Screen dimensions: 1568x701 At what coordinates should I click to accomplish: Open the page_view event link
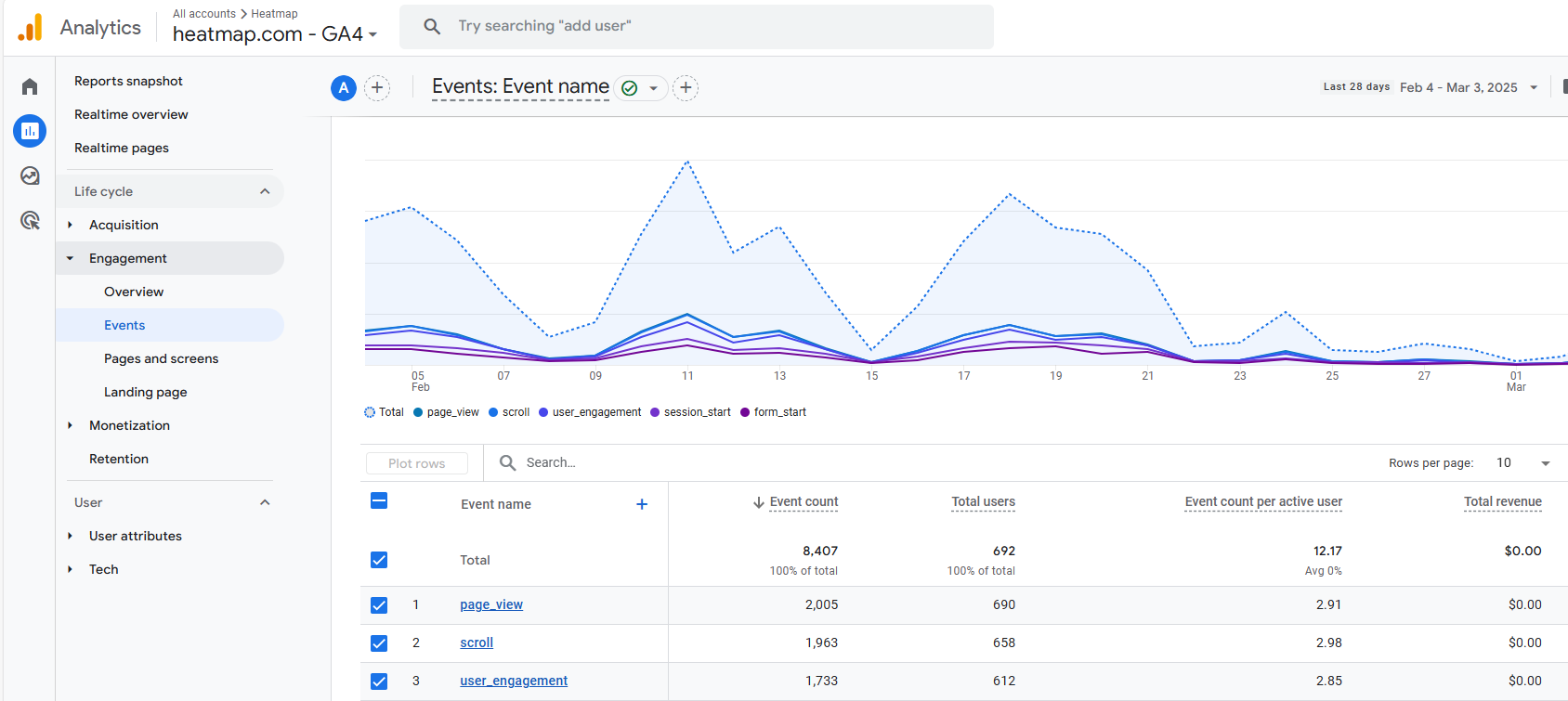(x=491, y=604)
